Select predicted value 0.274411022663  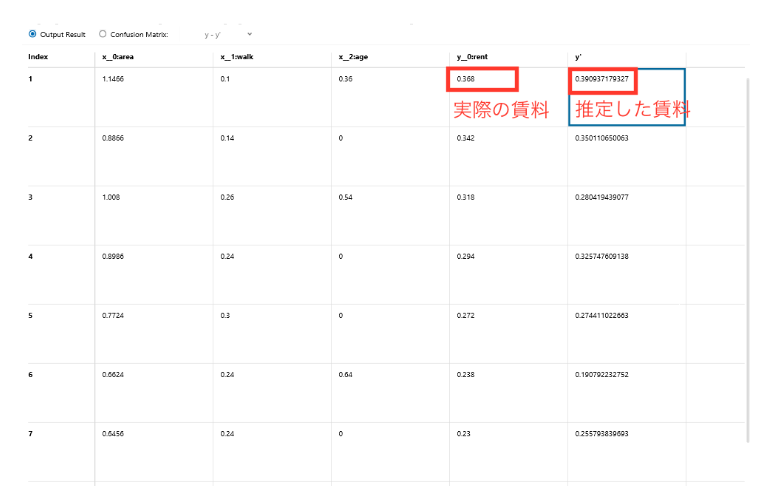pos(602,315)
